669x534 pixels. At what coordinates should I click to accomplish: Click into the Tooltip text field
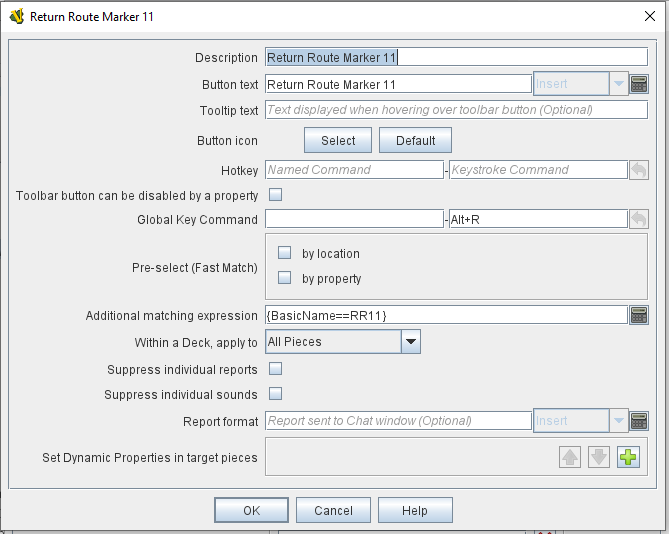[x=457, y=110]
